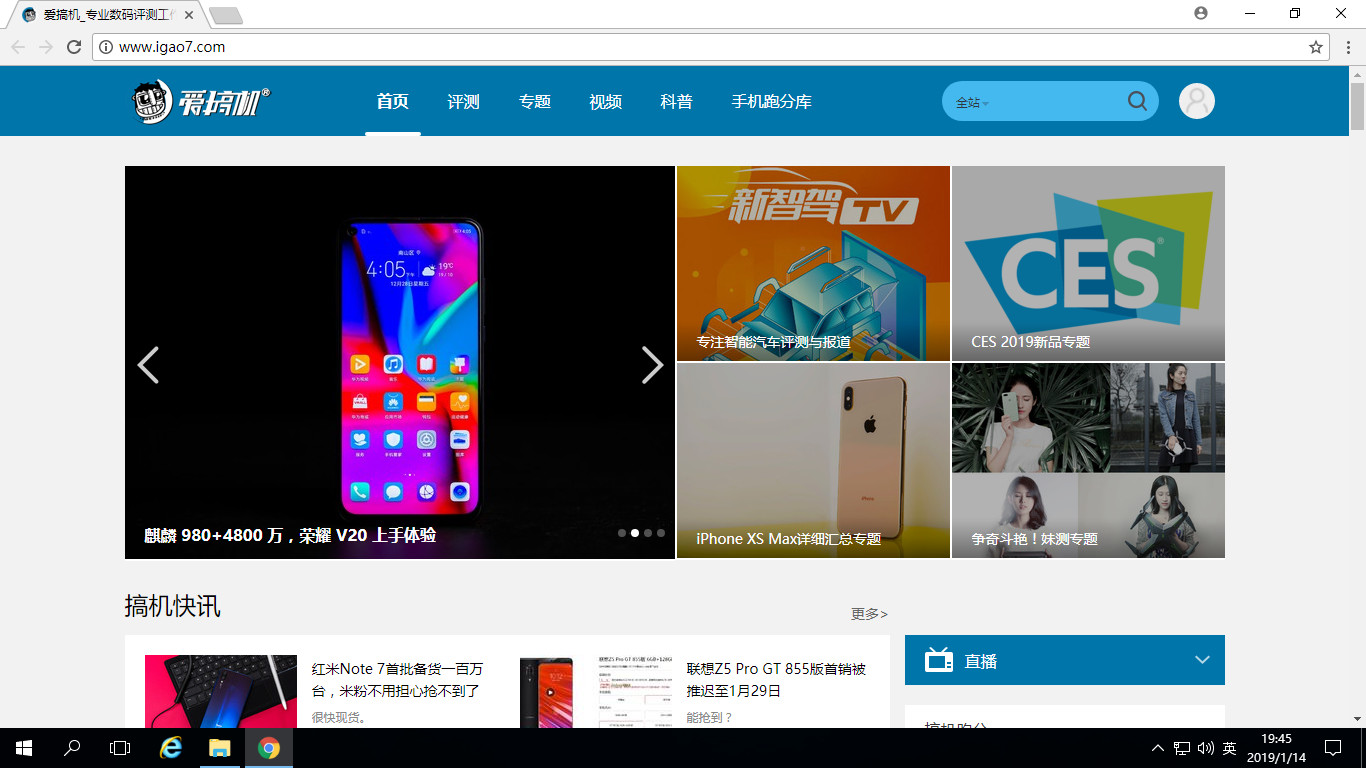Screen dimensions: 1366x768
Task: Open the network tray icon
Action: pos(1182,748)
